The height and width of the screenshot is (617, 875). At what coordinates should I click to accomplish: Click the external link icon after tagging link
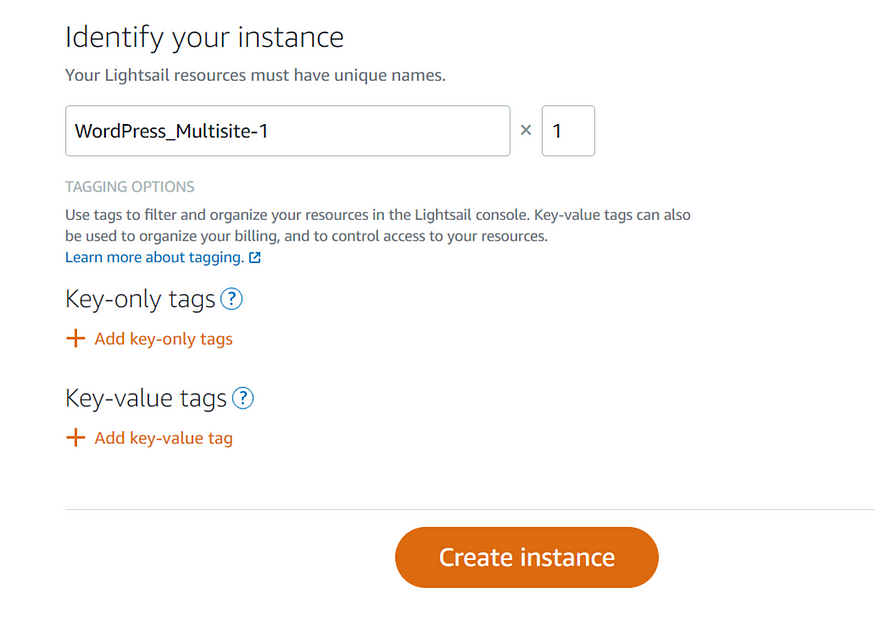click(x=255, y=257)
